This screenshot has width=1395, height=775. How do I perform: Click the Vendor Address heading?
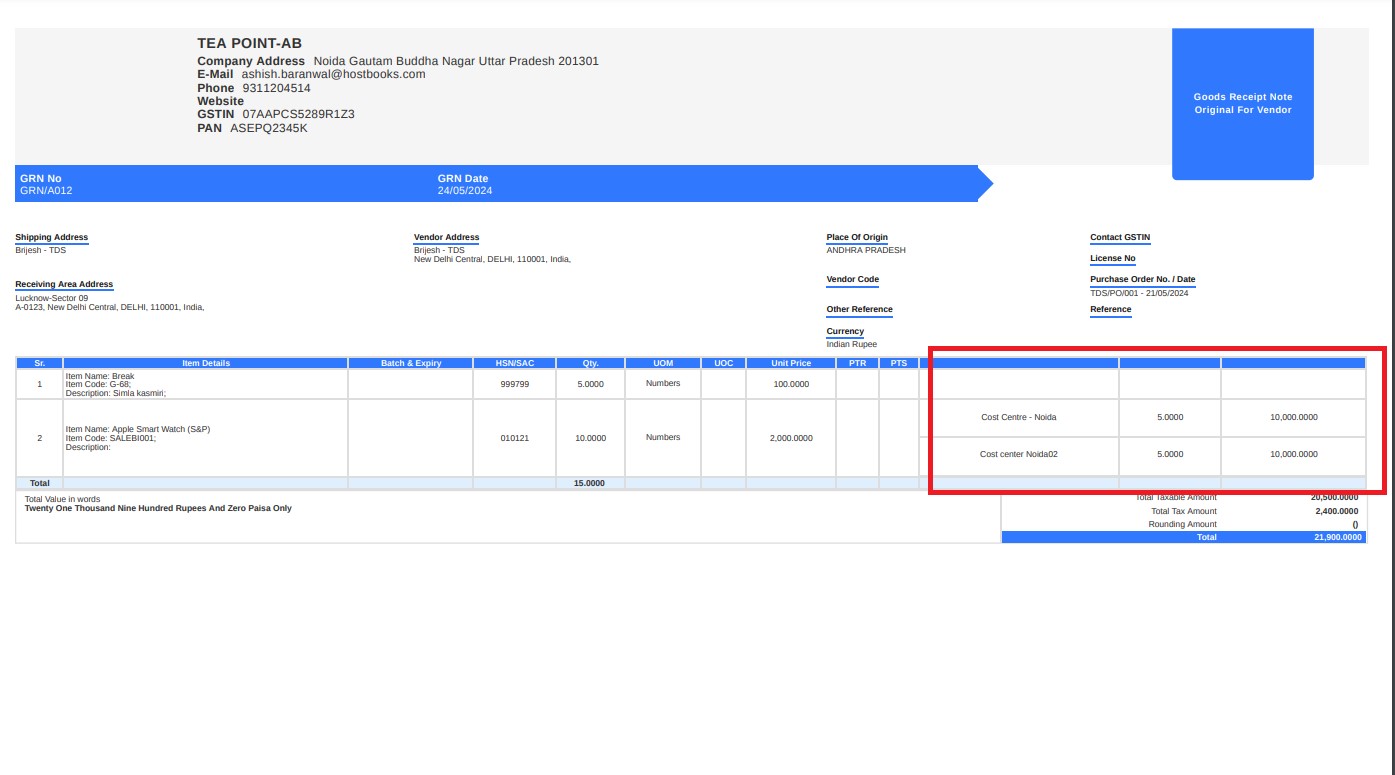(446, 237)
